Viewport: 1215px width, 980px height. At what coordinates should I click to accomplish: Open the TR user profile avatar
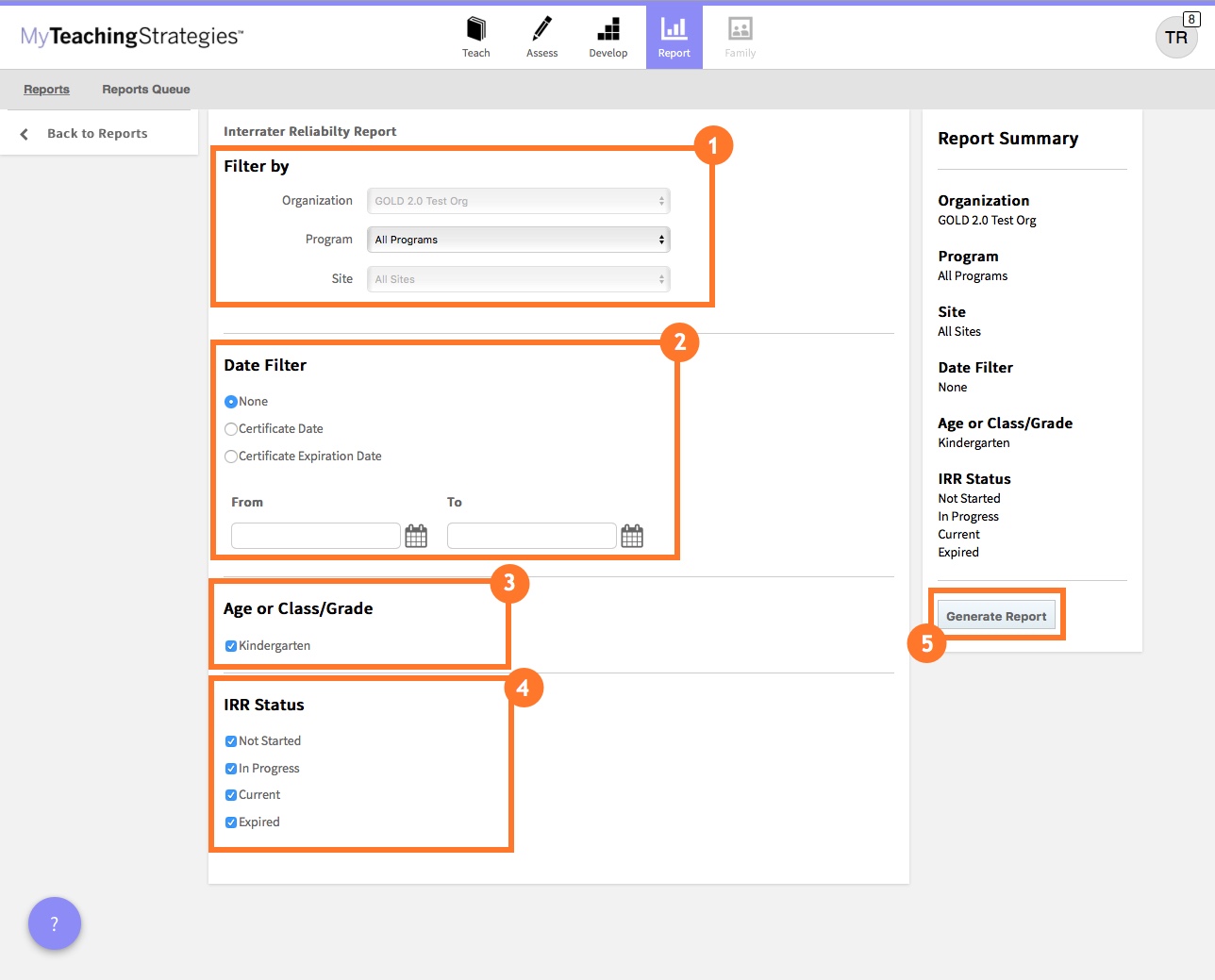(x=1175, y=38)
